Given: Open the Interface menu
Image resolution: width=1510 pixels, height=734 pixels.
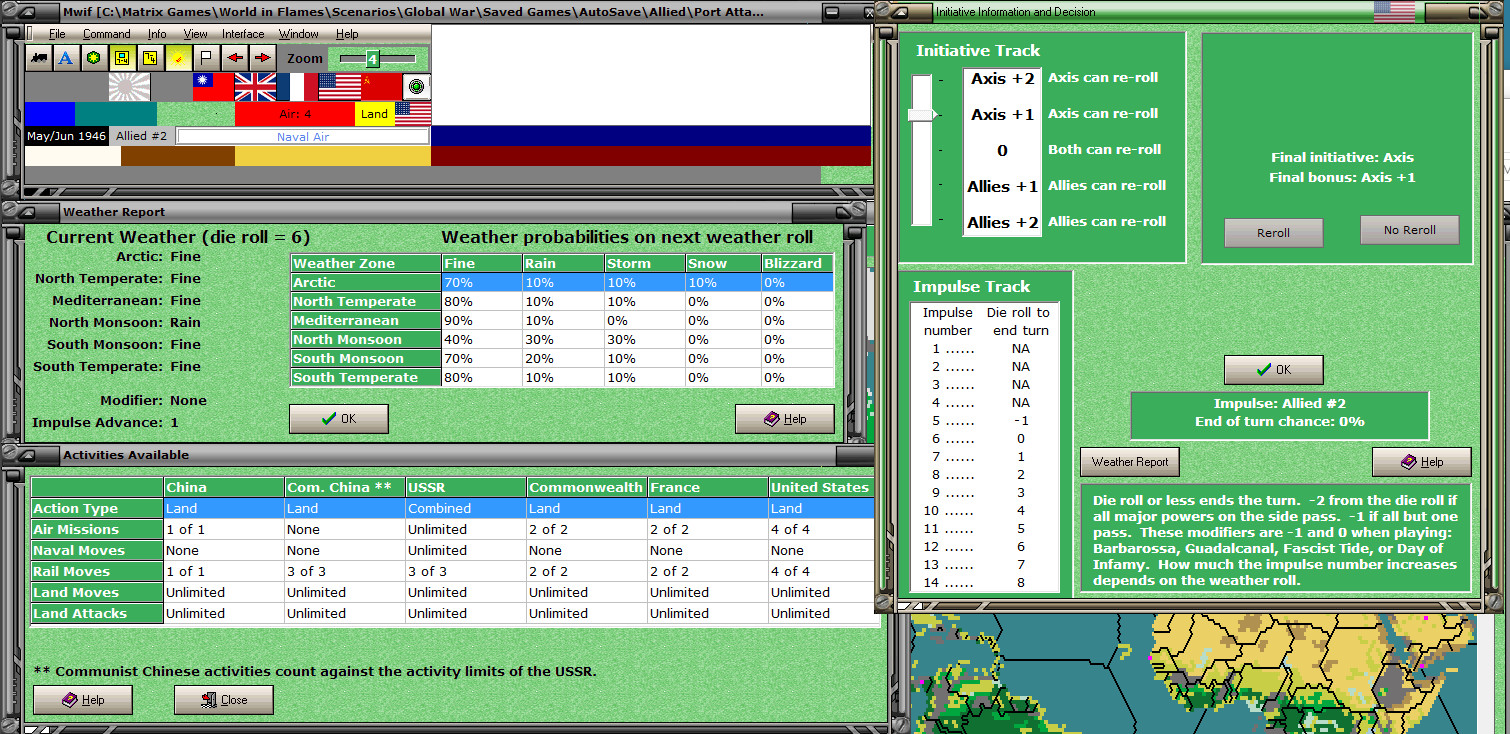Looking at the screenshot, I should click(x=243, y=34).
